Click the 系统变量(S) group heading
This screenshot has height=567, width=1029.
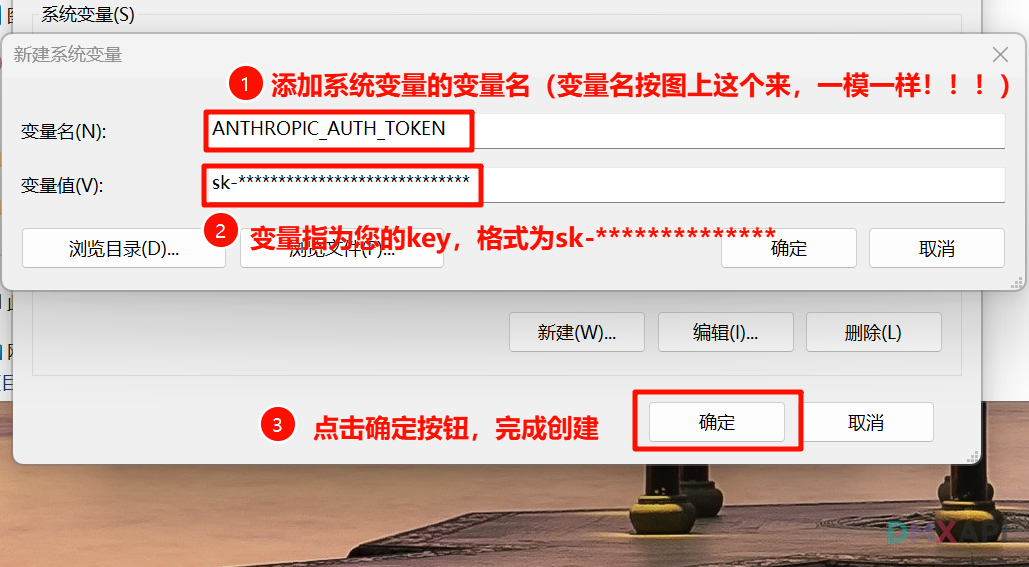88,14
